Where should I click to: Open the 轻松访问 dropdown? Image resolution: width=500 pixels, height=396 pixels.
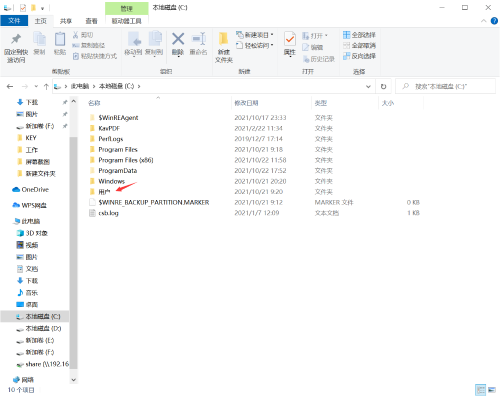point(272,45)
